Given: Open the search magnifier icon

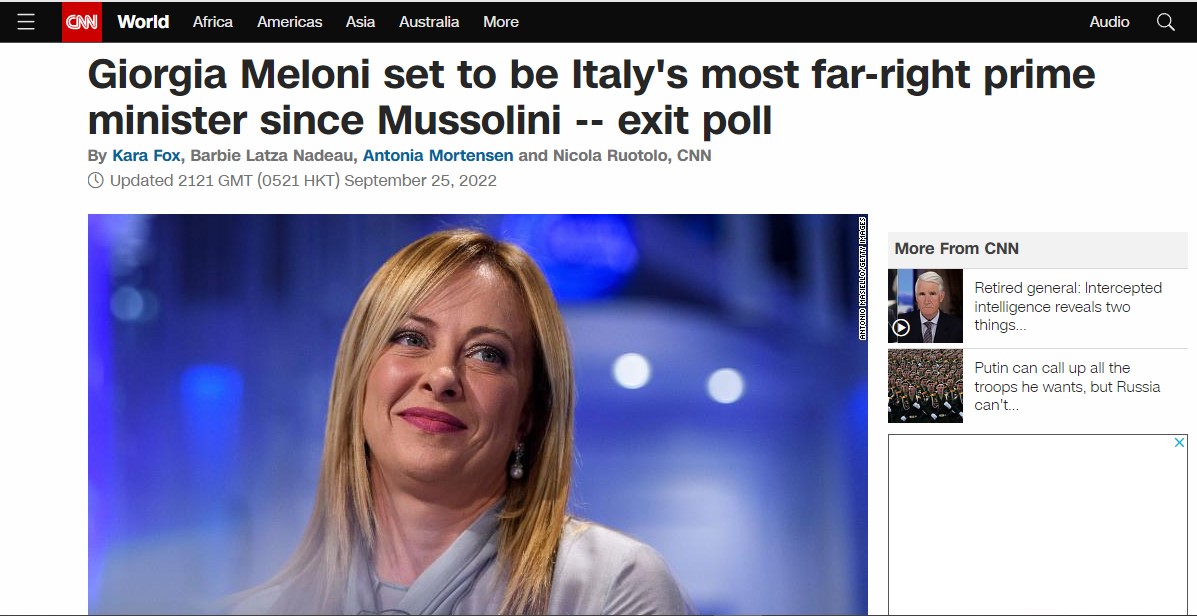Looking at the screenshot, I should coord(1165,22).
